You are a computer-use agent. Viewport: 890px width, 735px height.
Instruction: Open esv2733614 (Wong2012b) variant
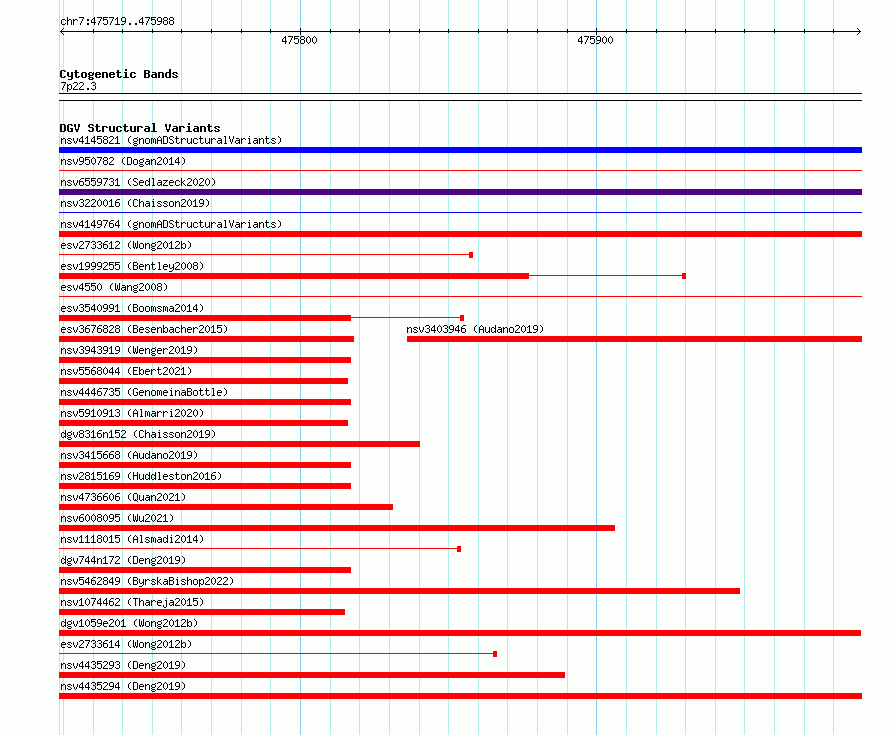coord(126,644)
